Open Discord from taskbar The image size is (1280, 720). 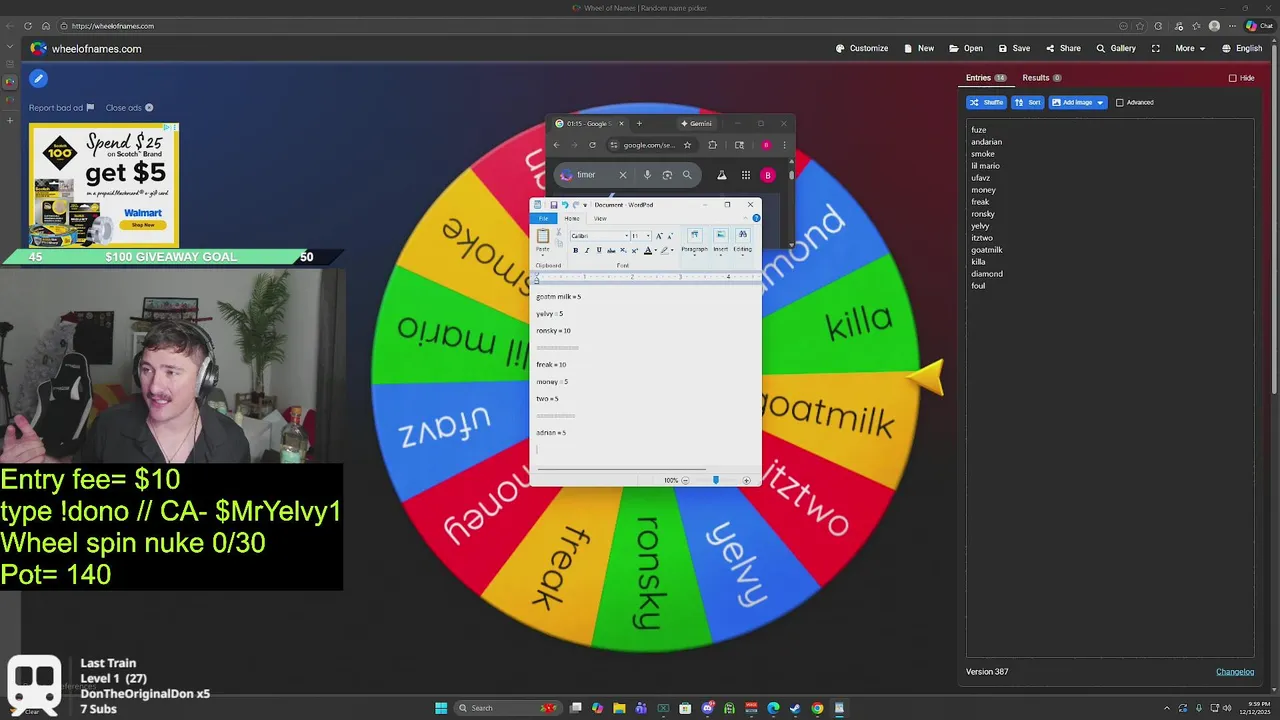pyautogui.click(x=708, y=708)
